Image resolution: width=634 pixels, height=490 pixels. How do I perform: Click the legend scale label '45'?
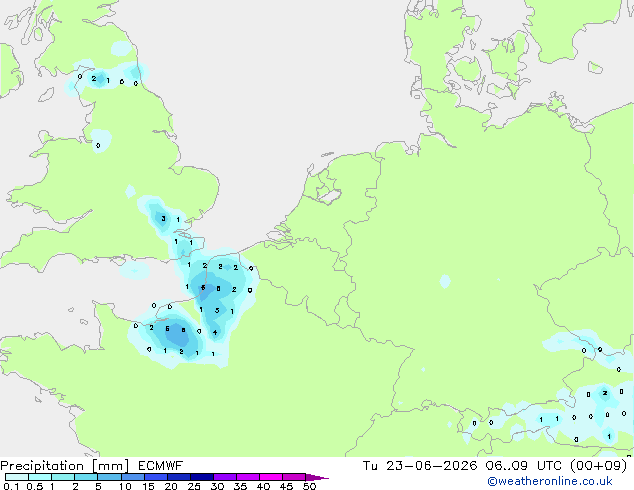click(286, 486)
